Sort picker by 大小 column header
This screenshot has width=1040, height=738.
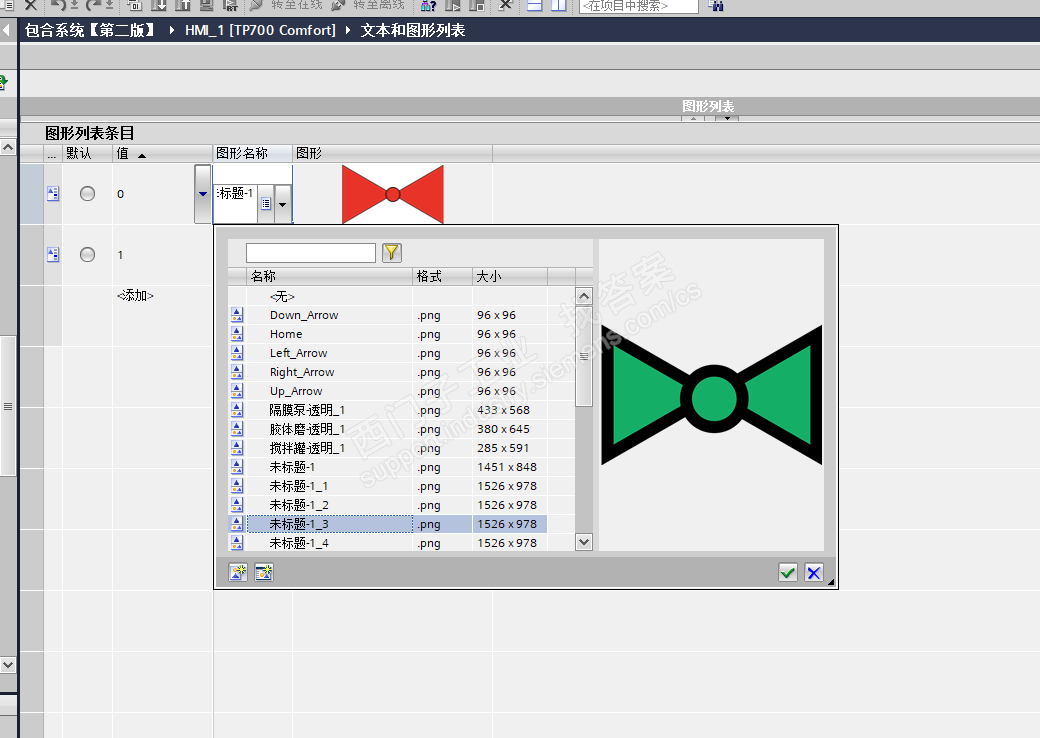[x=510, y=277]
